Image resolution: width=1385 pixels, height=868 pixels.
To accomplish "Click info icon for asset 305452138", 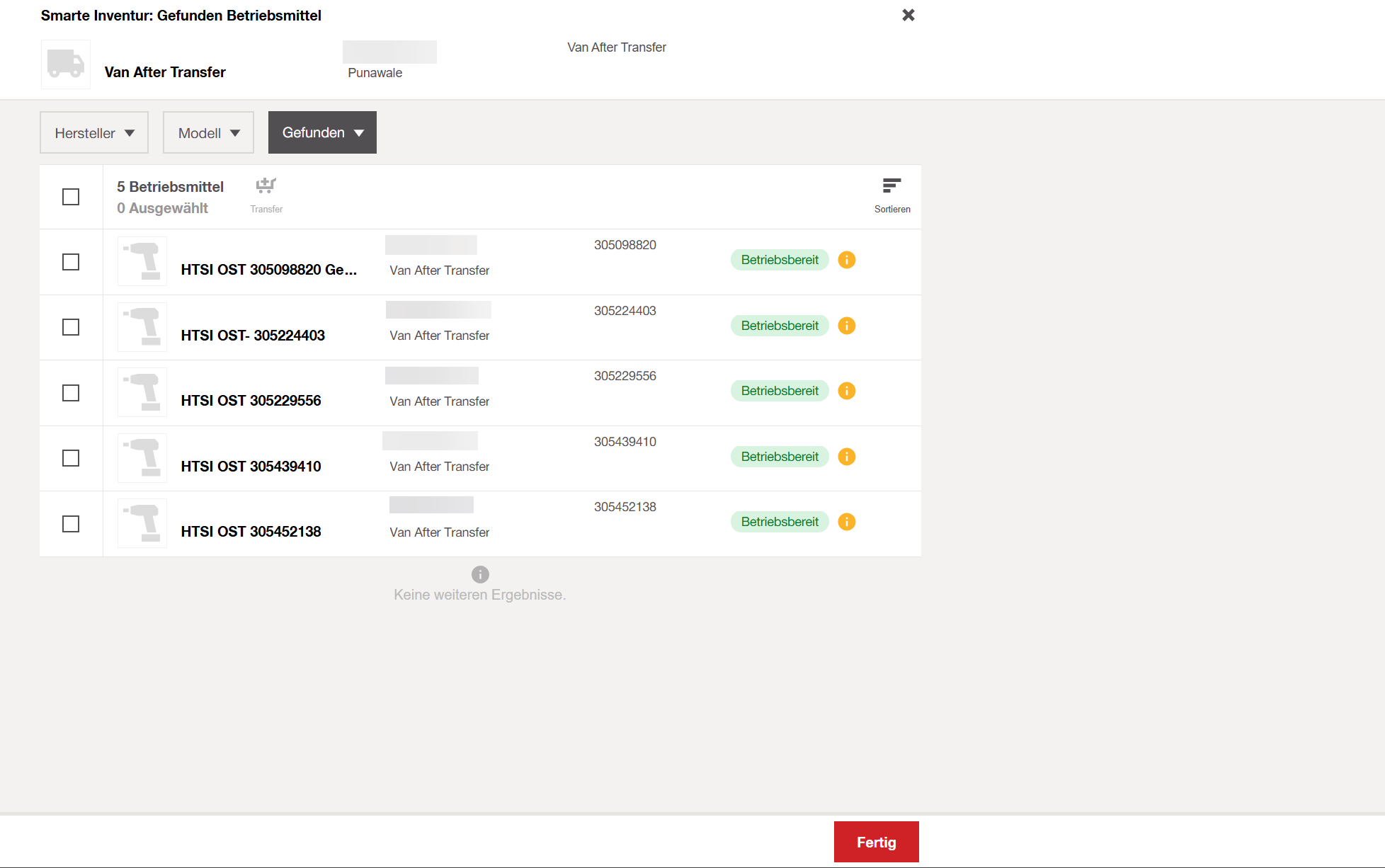I will coord(846,522).
